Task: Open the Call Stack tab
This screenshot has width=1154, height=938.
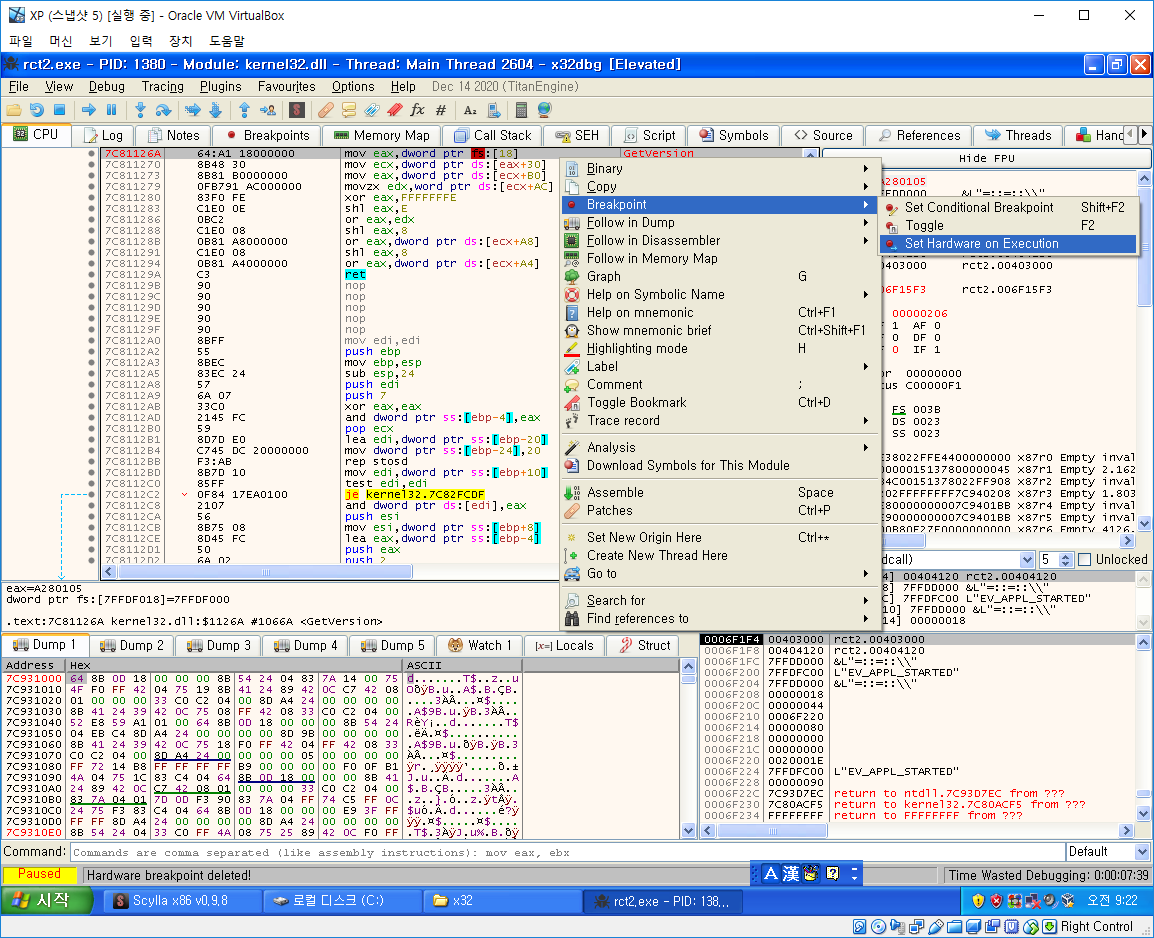Action: (x=492, y=135)
